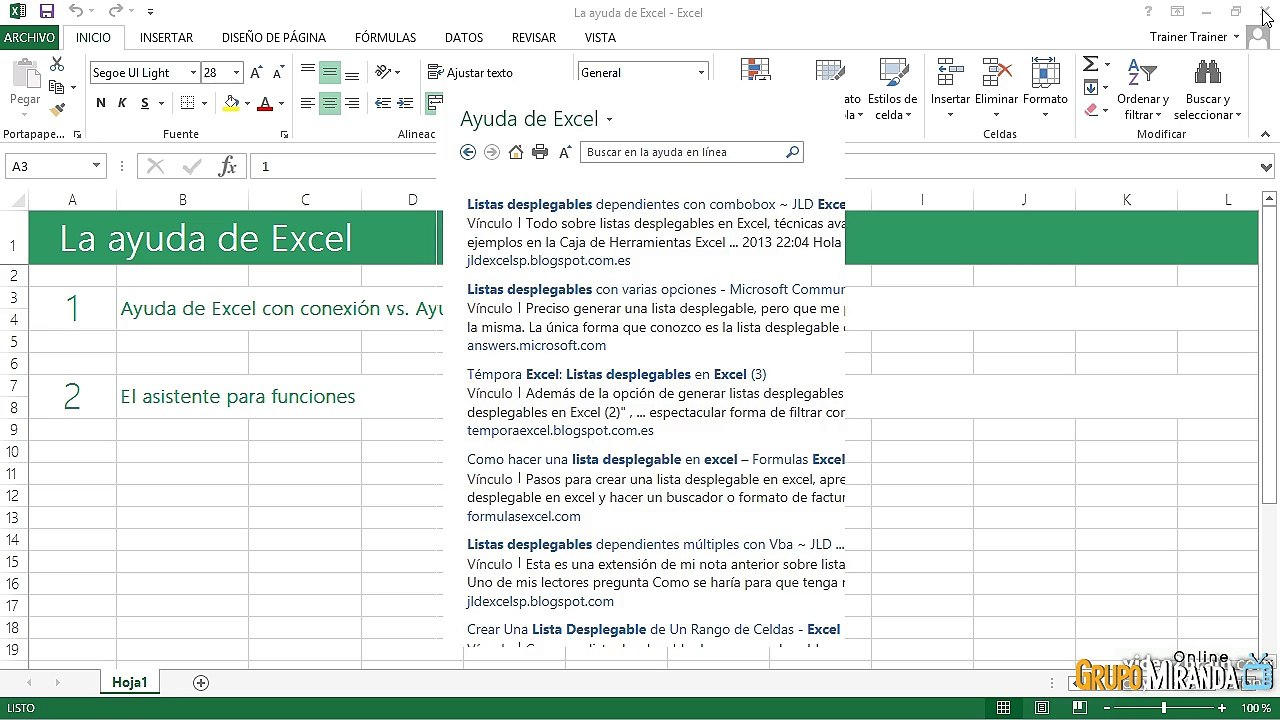The image size is (1280, 720).
Task: Open the General number format dropdown
Action: (701, 73)
